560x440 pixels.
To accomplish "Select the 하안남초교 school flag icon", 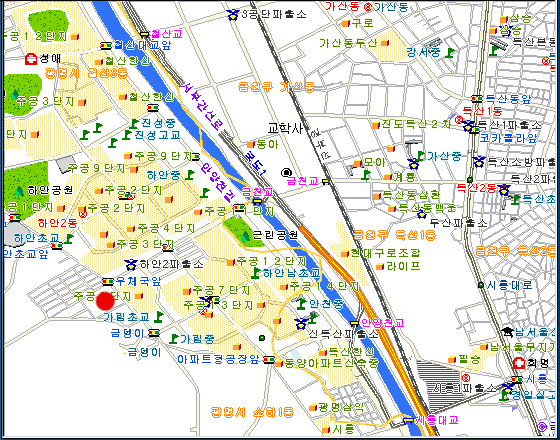I will pos(256,273).
